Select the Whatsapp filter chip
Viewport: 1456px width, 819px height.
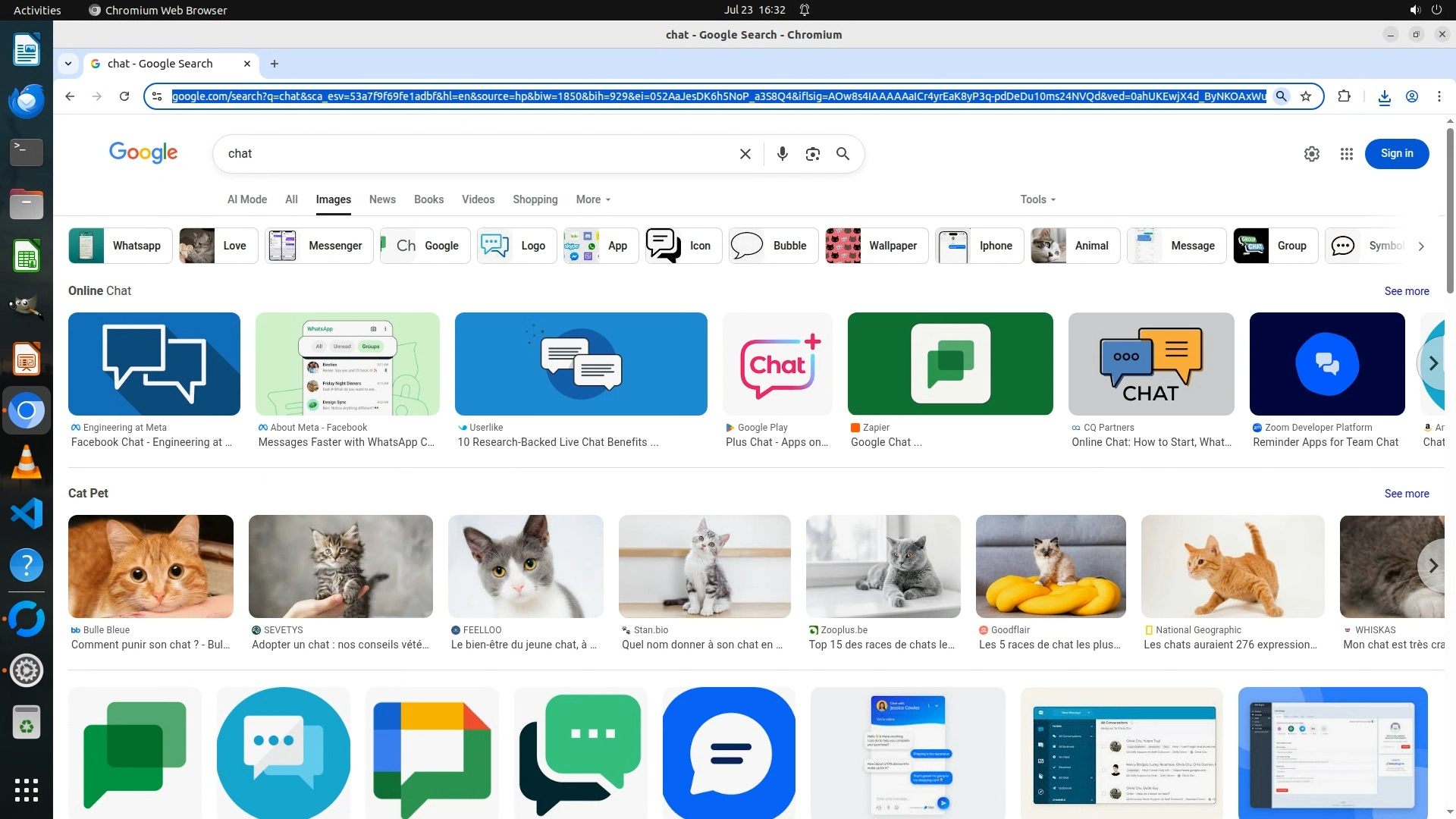point(121,246)
